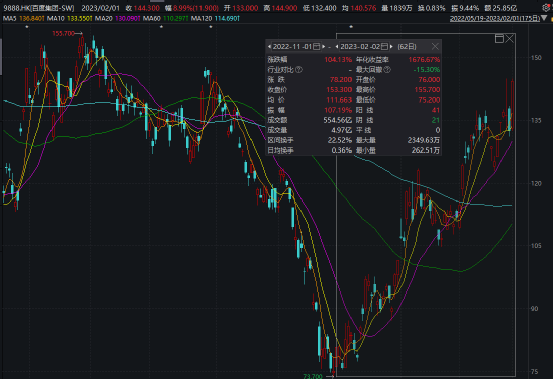Click stock code 9888.HK title

pos(38,8)
